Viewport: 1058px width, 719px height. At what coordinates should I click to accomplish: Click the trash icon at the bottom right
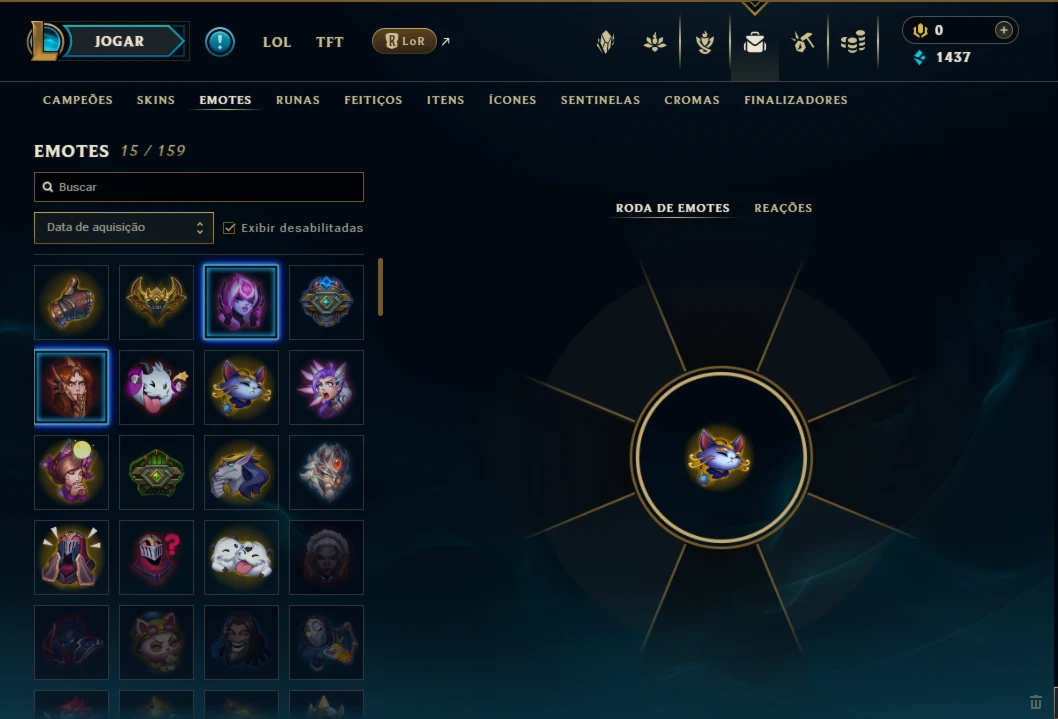(1036, 702)
